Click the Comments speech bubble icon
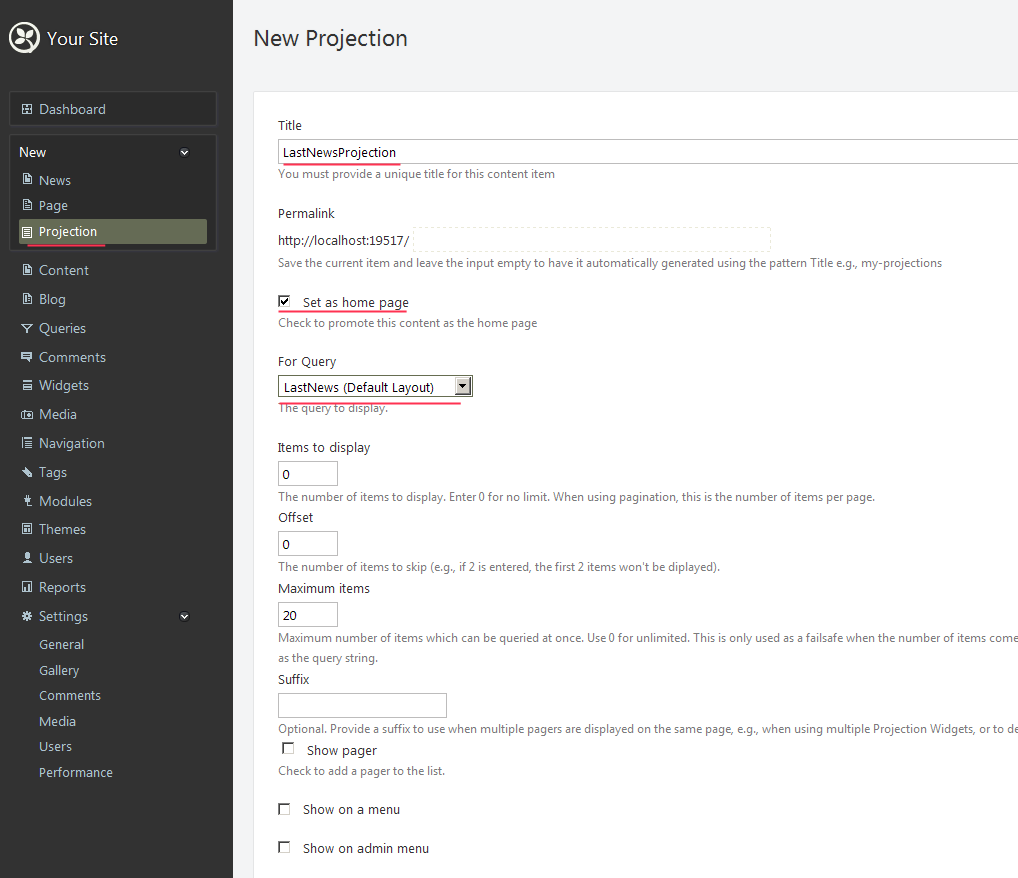Image resolution: width=1018 pixels, height=878 pixels. 27,357
